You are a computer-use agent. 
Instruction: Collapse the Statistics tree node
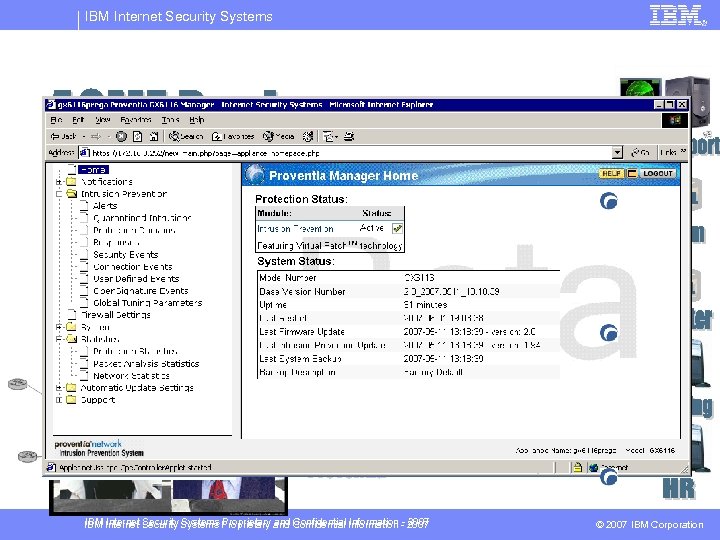(x=59, y=339)
